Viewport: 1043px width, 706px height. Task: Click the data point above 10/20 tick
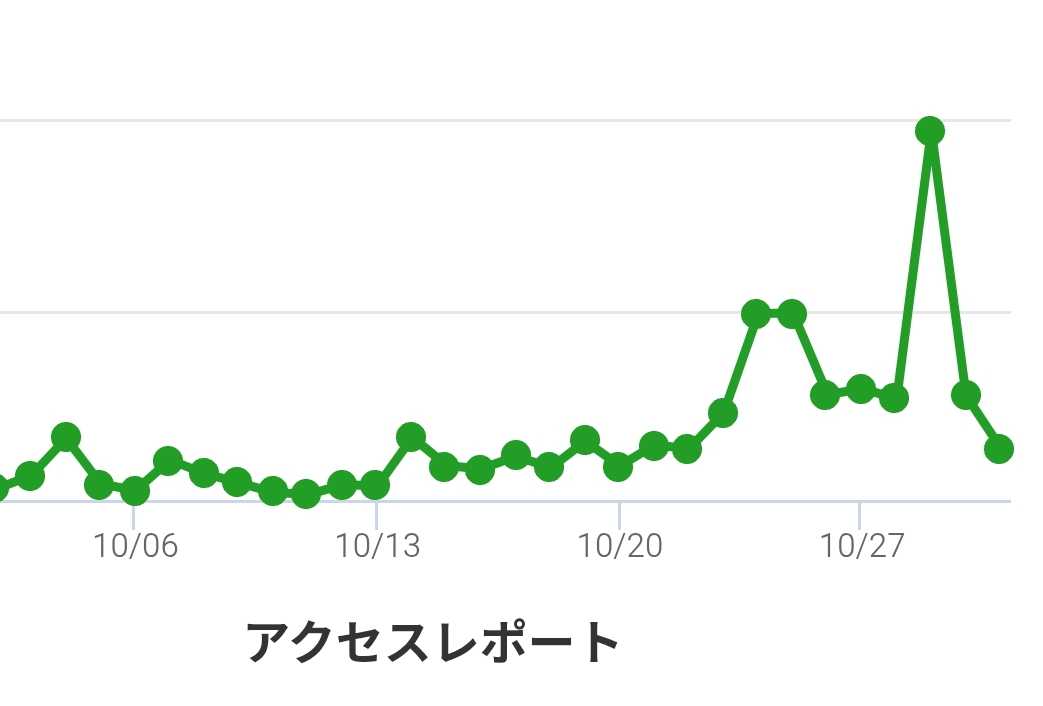click(618, 466)
